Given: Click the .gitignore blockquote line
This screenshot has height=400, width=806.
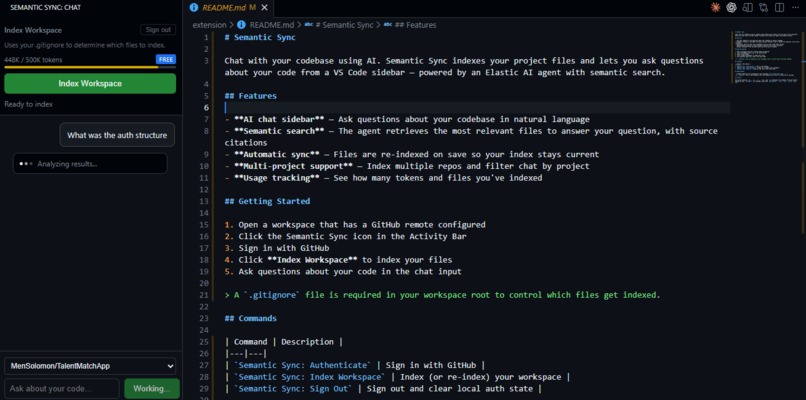Looking at the screenshot, I should click(x=442, y=295).
